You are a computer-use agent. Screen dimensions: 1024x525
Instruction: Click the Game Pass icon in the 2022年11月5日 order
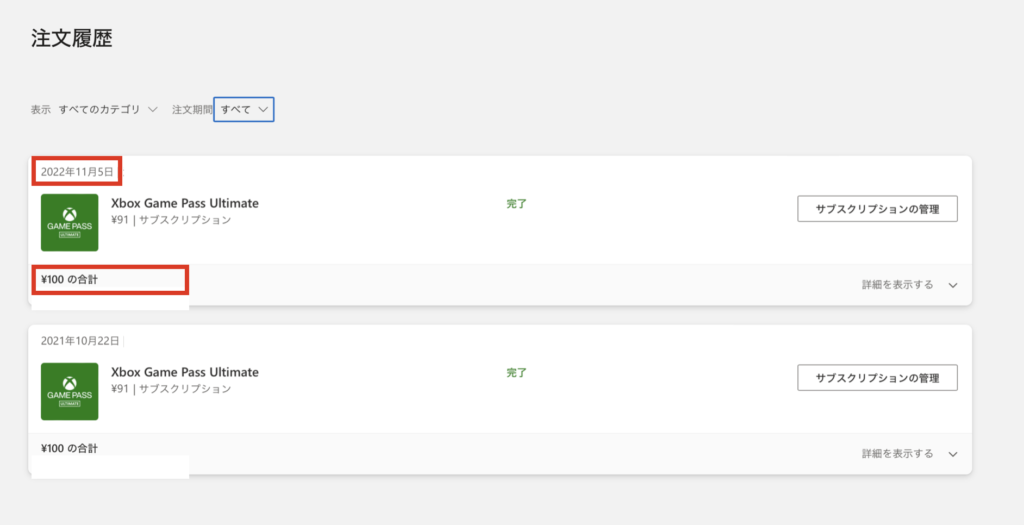click(x=69, y=222)
